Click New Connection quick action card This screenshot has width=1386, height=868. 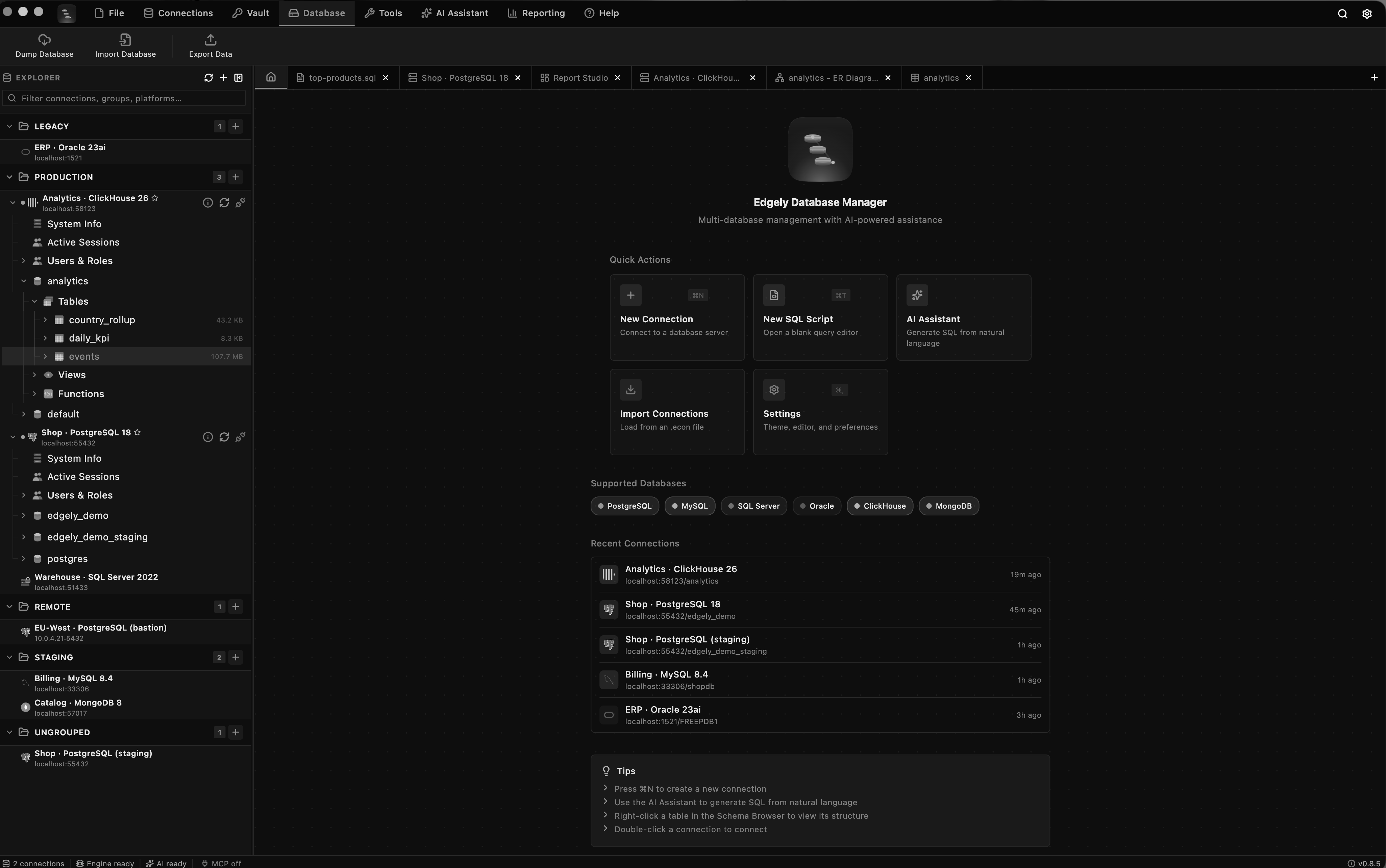677,317
